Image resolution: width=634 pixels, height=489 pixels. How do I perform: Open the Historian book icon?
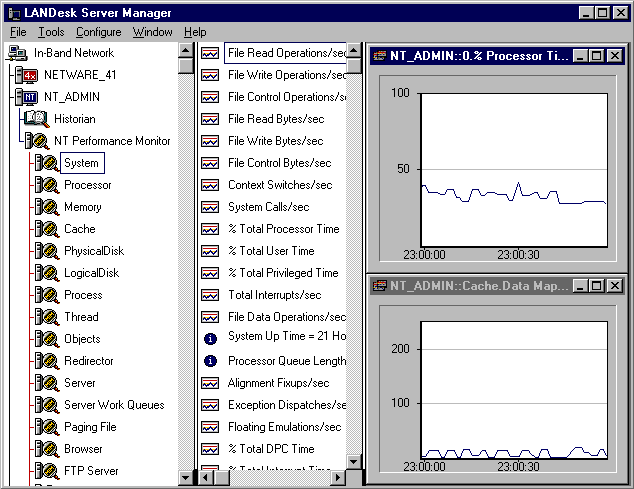coord(37,119)
